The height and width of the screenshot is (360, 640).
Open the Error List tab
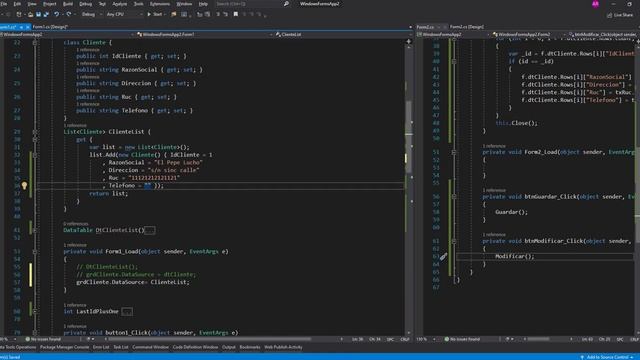101,347
